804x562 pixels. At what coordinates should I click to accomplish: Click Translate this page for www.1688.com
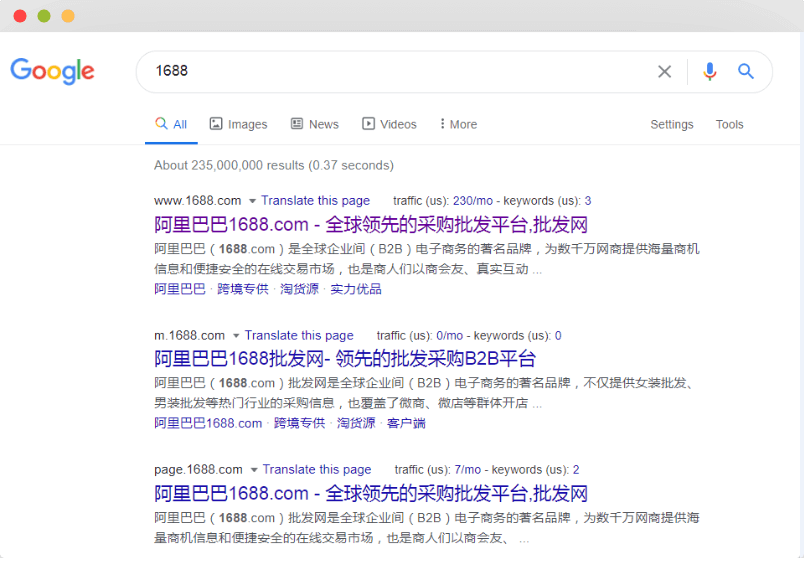315,200
